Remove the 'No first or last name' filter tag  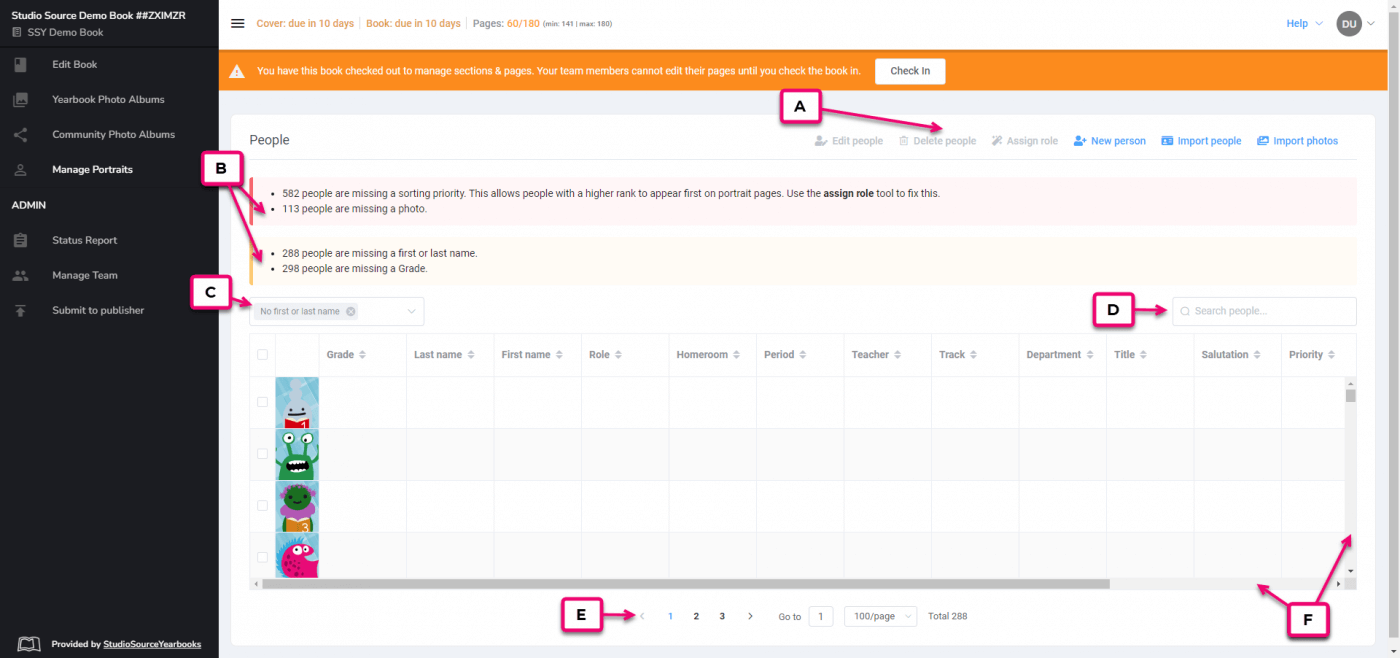tap(350, 312)
